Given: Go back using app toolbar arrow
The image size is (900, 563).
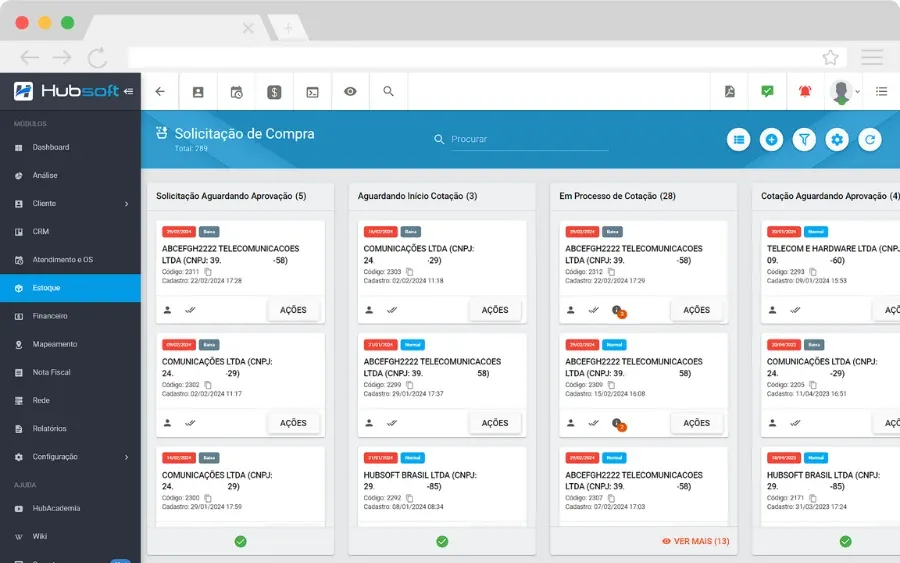Looking at the screenshot, I should tap(160, 91).
